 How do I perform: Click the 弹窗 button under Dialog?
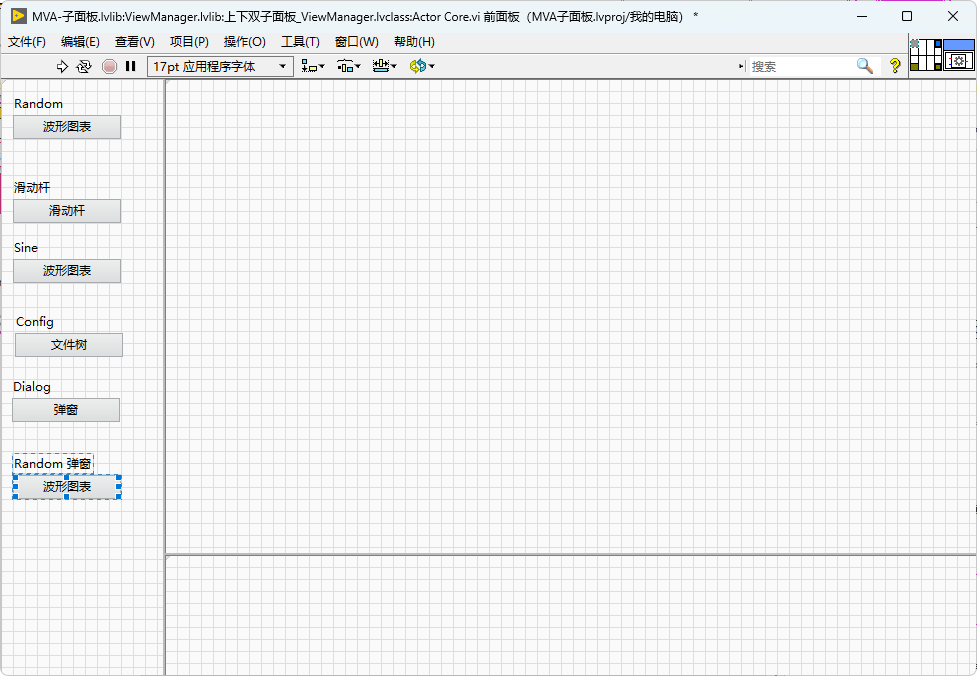pos(65,409)
